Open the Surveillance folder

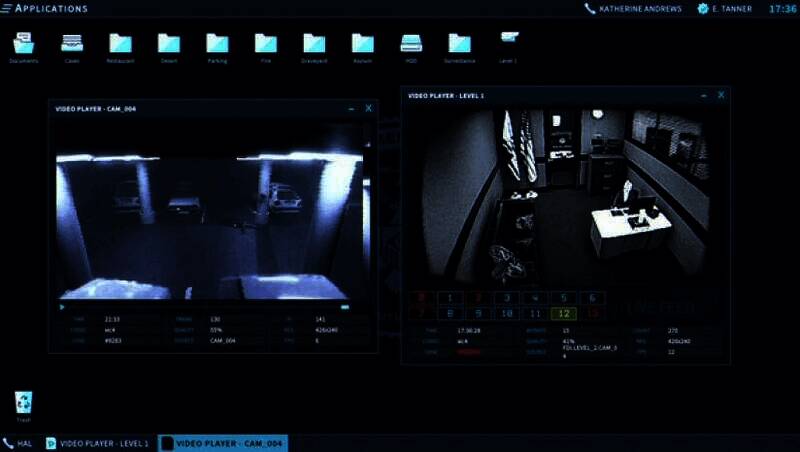point(459,44)
